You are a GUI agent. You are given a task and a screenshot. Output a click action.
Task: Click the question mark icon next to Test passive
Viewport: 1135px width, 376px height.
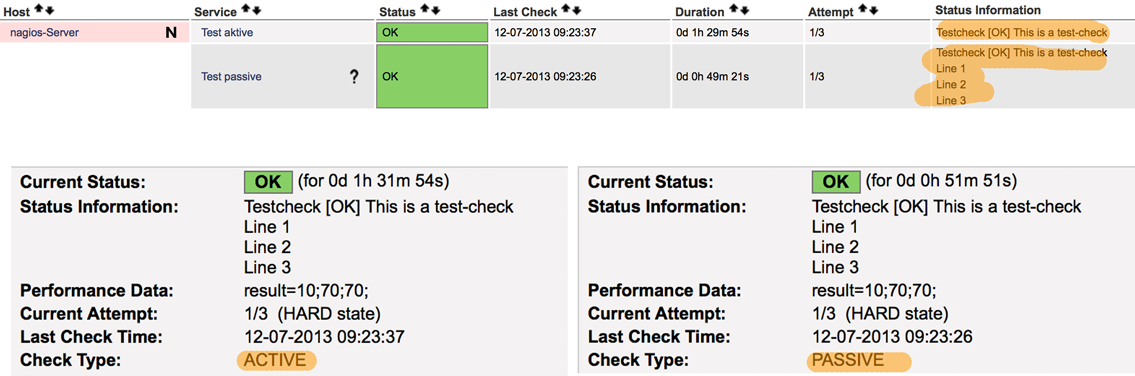click(354, 77)
